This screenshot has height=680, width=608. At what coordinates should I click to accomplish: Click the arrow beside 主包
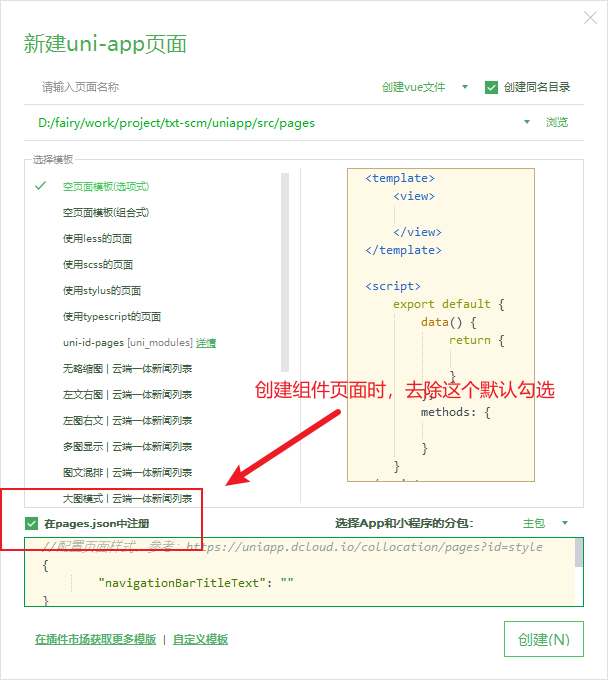click(565, 523)
